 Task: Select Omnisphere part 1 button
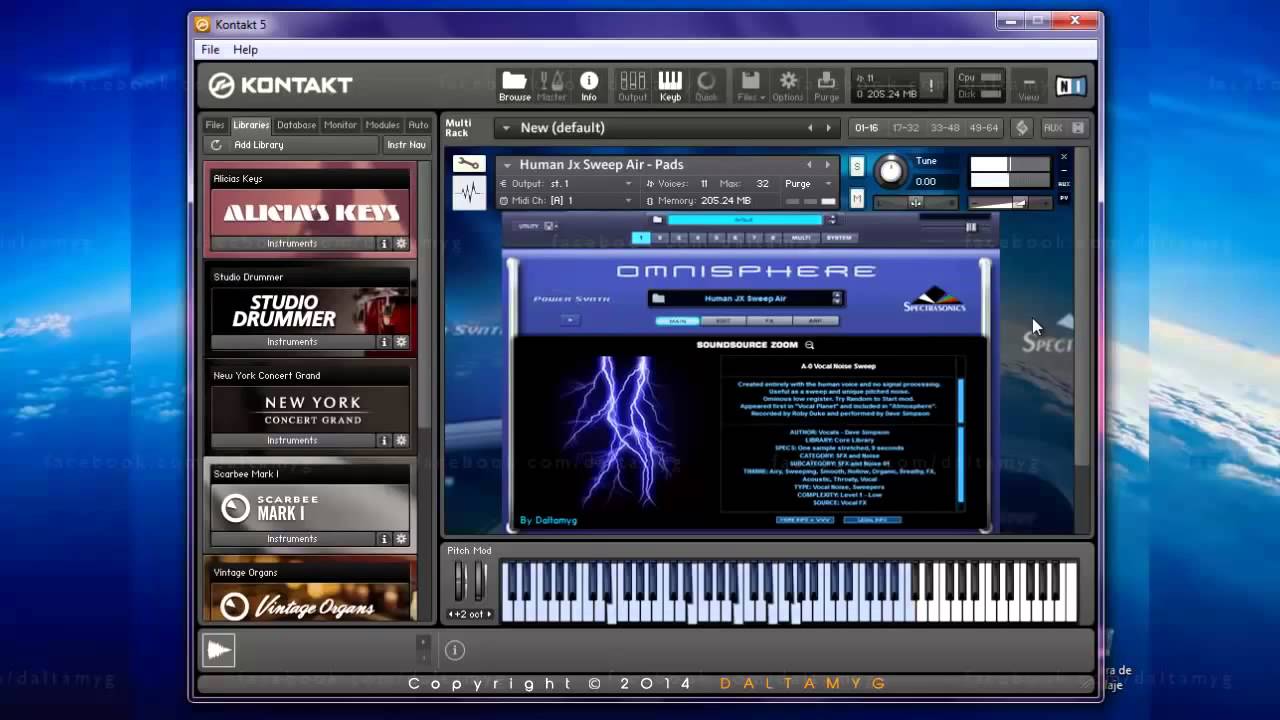640,238
